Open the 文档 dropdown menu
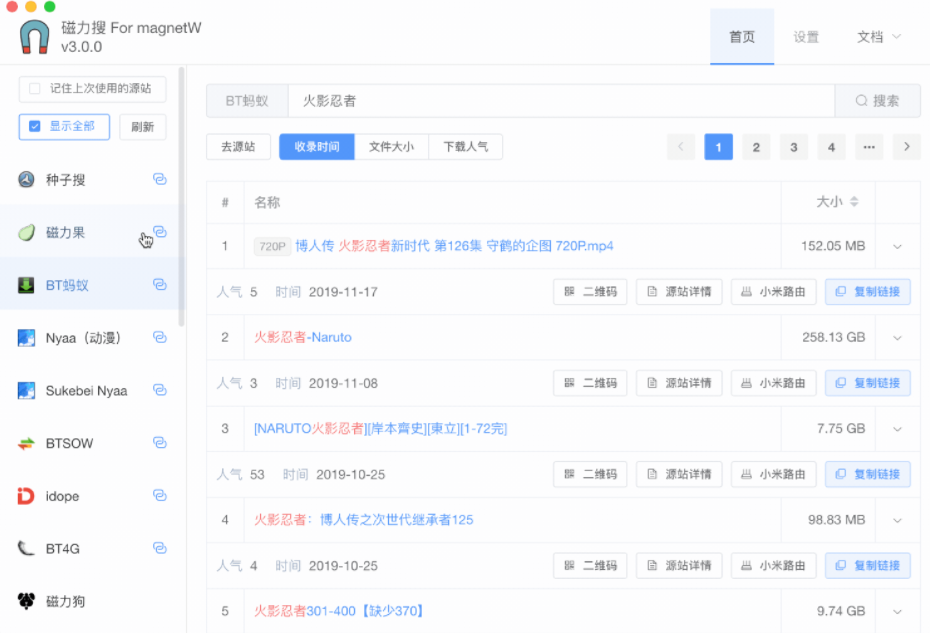Screen dimensions: 930x633 pos(878,37)
